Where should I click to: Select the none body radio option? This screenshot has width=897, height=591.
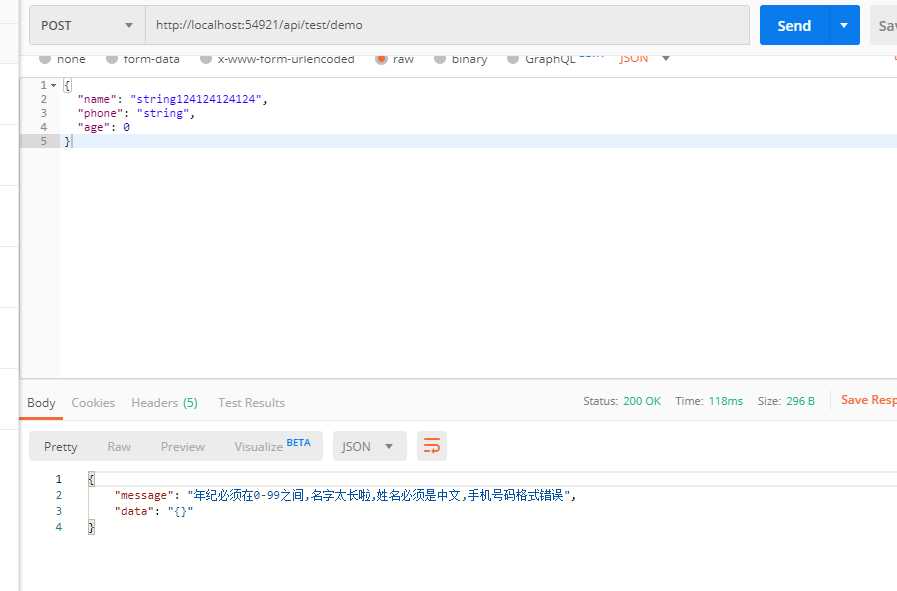[x=62, y=59]
